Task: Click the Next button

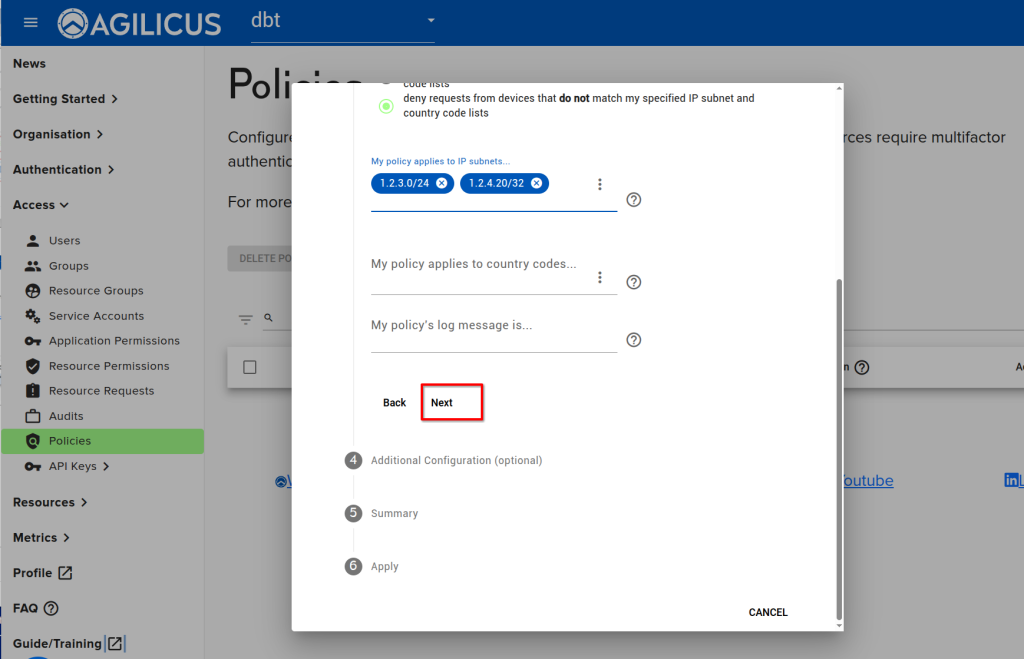Action: [442, 403]
